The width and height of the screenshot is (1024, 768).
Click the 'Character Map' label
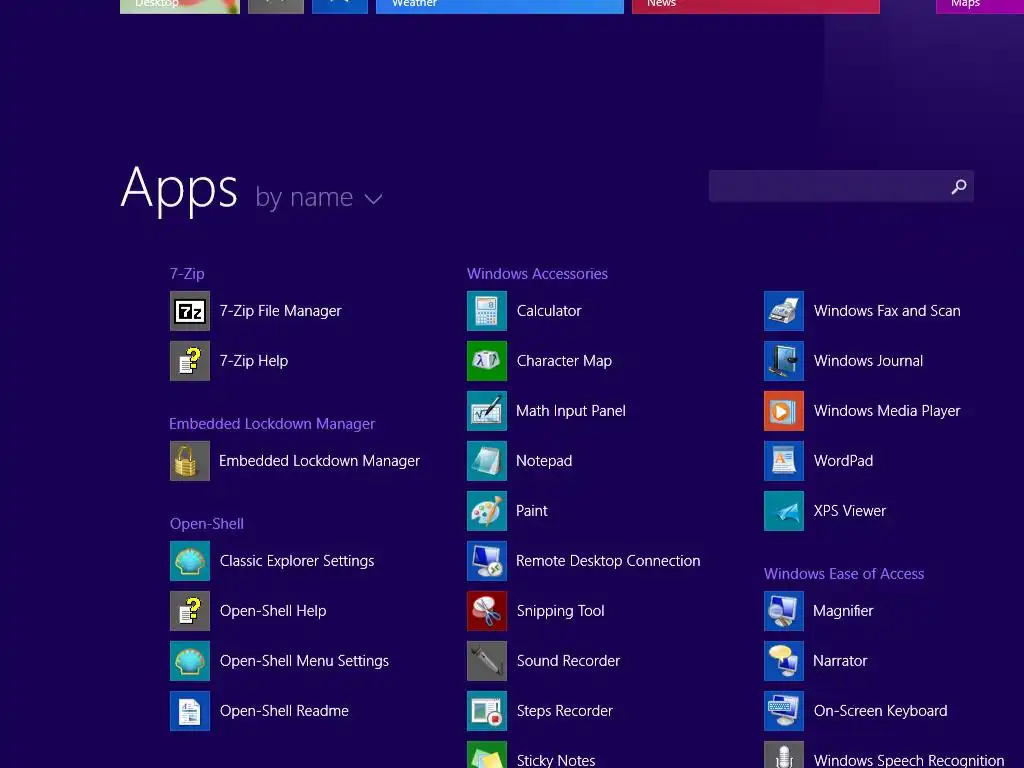point(564,361)
